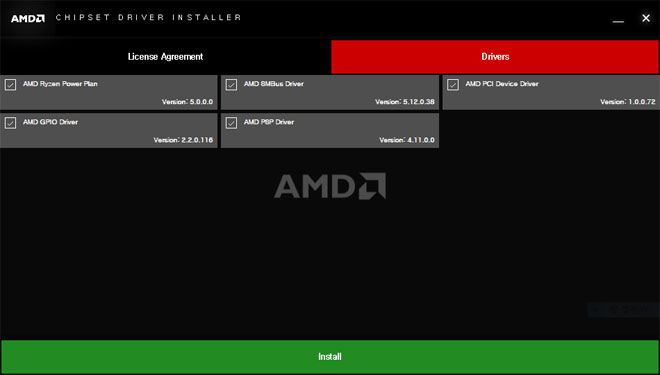Switch to the License Agreement tab
This screenshot has height=375, width=660.
(165, 57)
